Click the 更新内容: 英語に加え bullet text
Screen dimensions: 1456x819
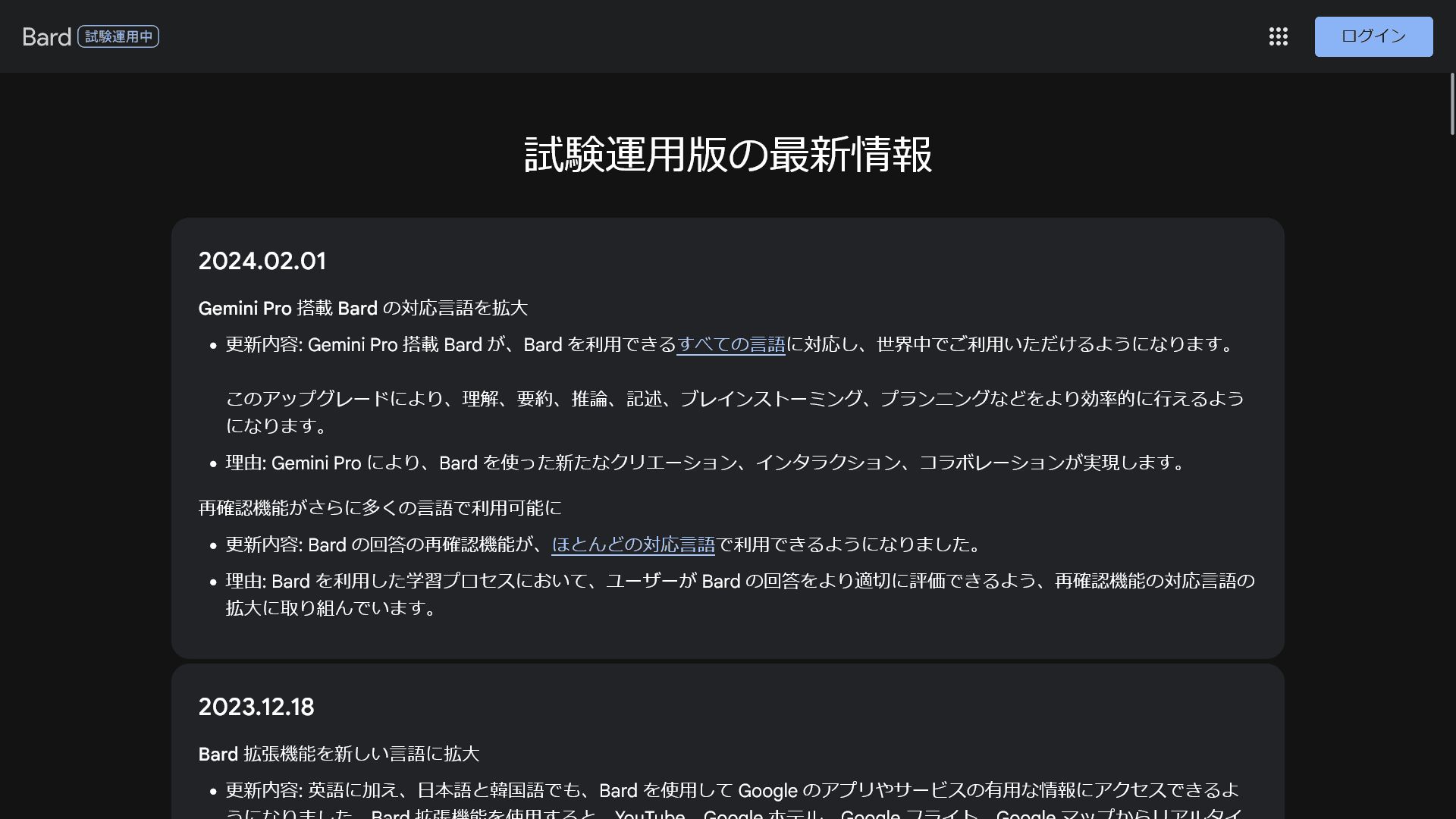(x=733, y=802)
